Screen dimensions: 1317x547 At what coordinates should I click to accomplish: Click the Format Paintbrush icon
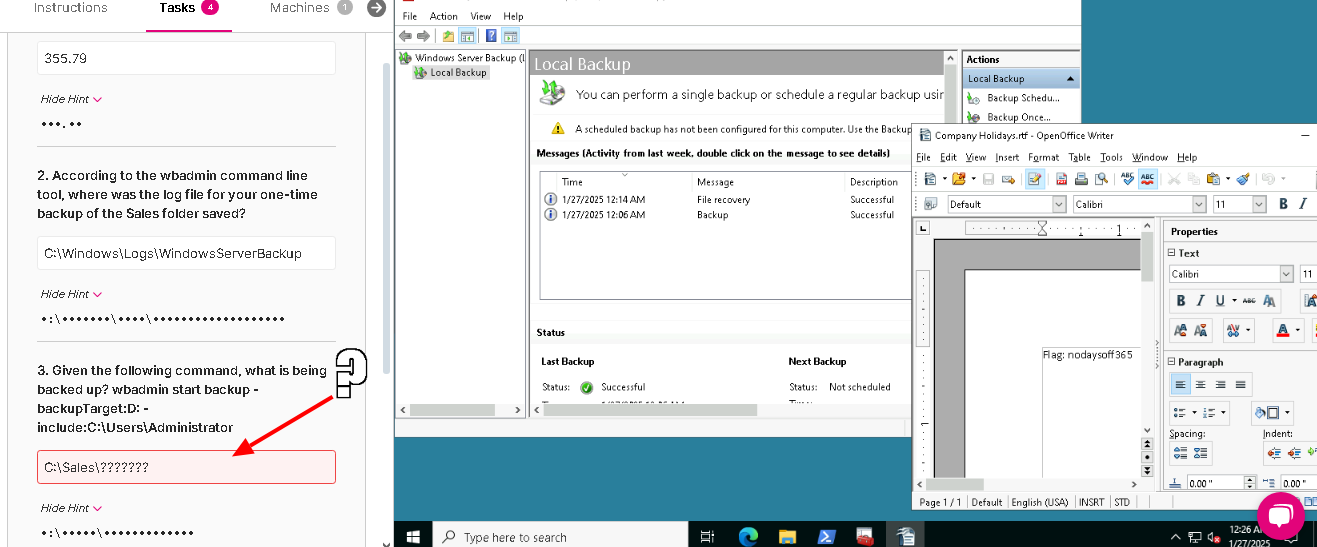(1243, 179)
